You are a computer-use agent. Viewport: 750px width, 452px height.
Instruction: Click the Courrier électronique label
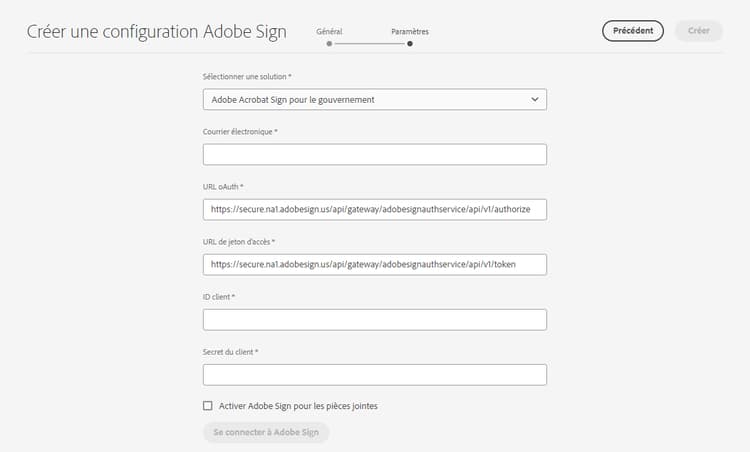pyautogui.click(x=240, y=132)
